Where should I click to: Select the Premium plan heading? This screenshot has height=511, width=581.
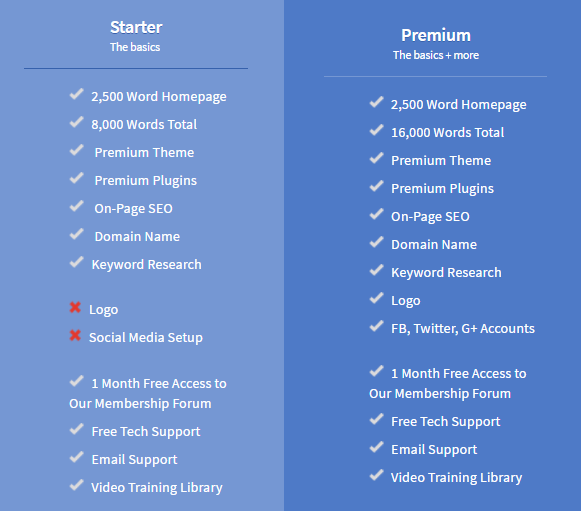pos(436,35)
